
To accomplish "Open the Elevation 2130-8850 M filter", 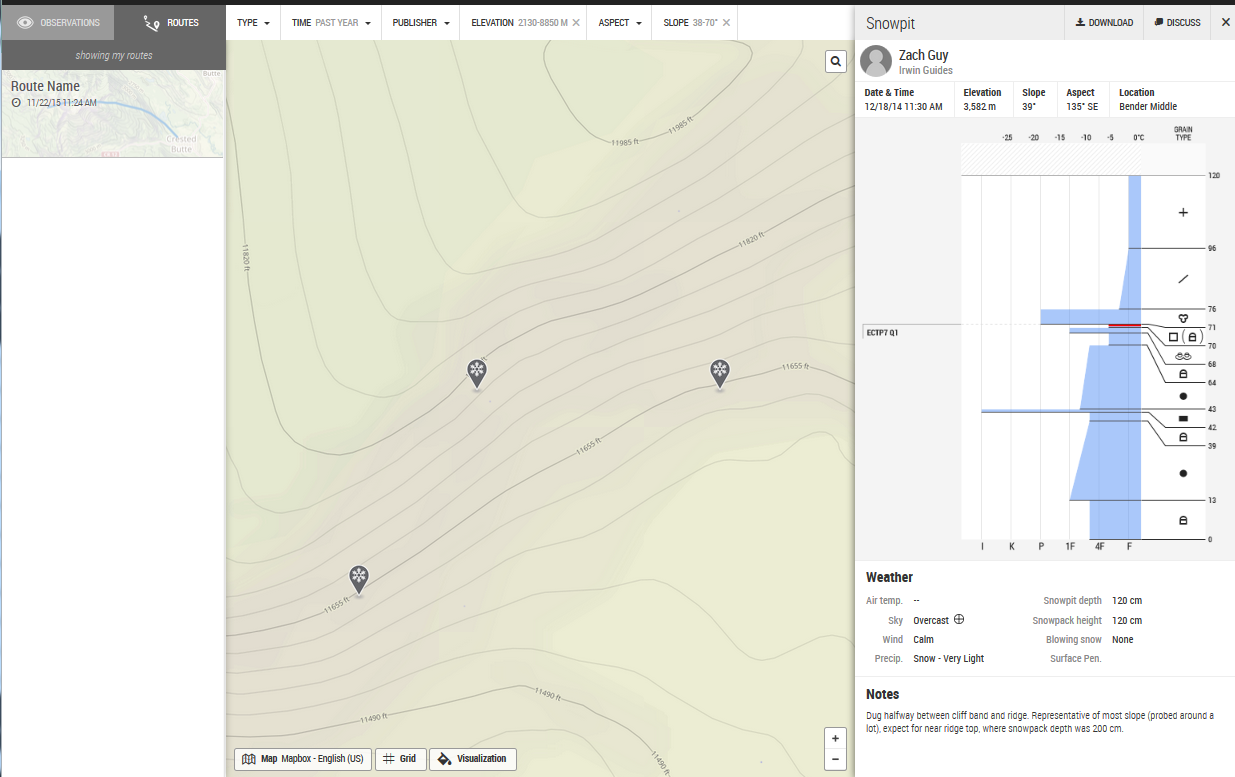I will click(x=519, y=22).
